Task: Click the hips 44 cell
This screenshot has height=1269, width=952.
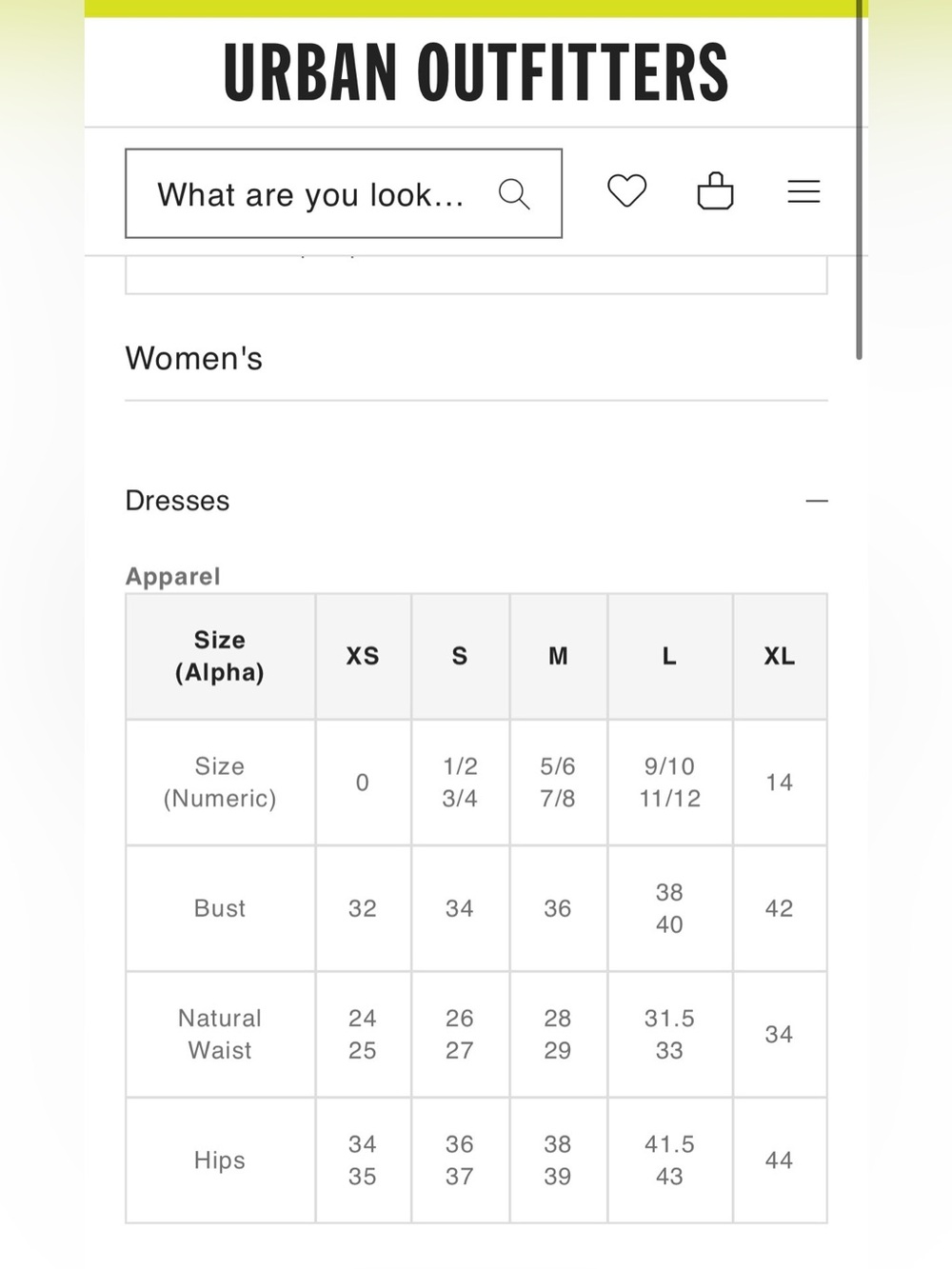Action: coord(780,1160)
